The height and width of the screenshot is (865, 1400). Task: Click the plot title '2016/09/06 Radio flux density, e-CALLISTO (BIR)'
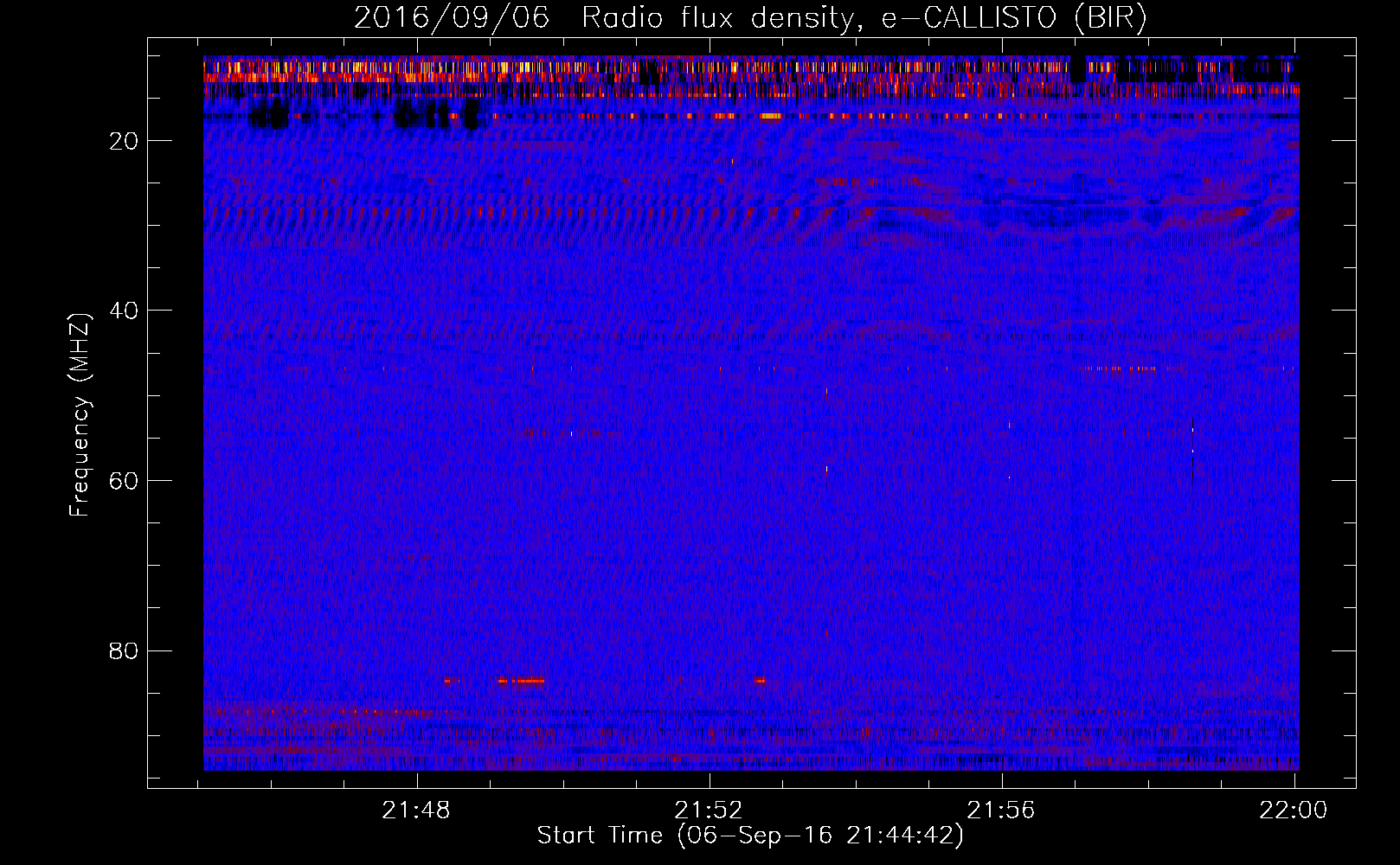[750, 18]
